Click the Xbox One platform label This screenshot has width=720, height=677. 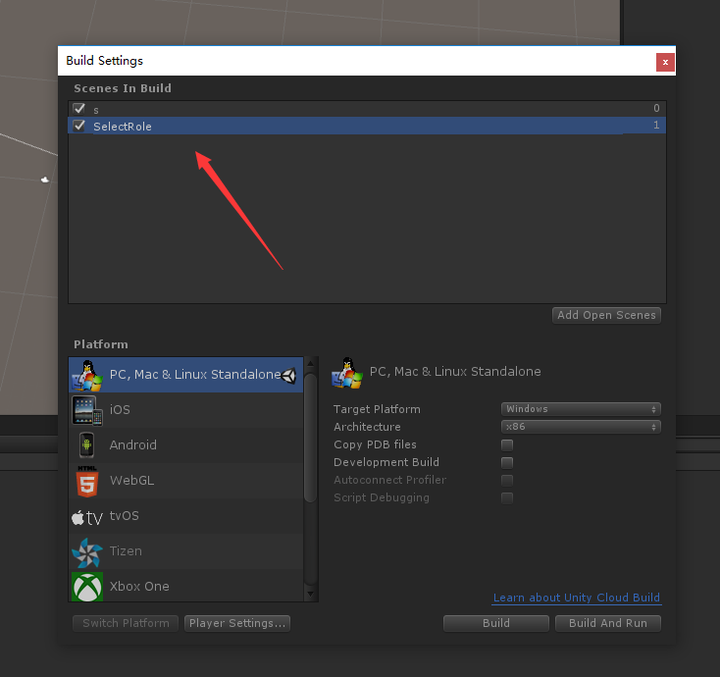(140, 587)
